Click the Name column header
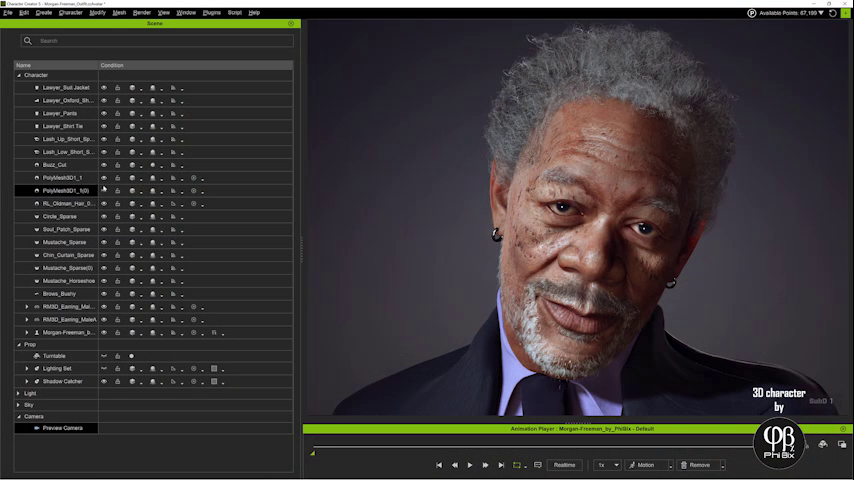Screen dimensions: 854x480 coord(56,65)
